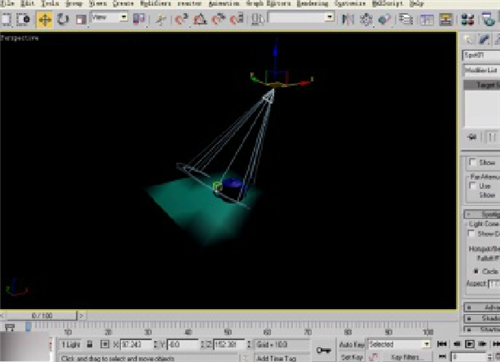Open Mini Curve Editor icon left of trackbar

coord(10,327)
